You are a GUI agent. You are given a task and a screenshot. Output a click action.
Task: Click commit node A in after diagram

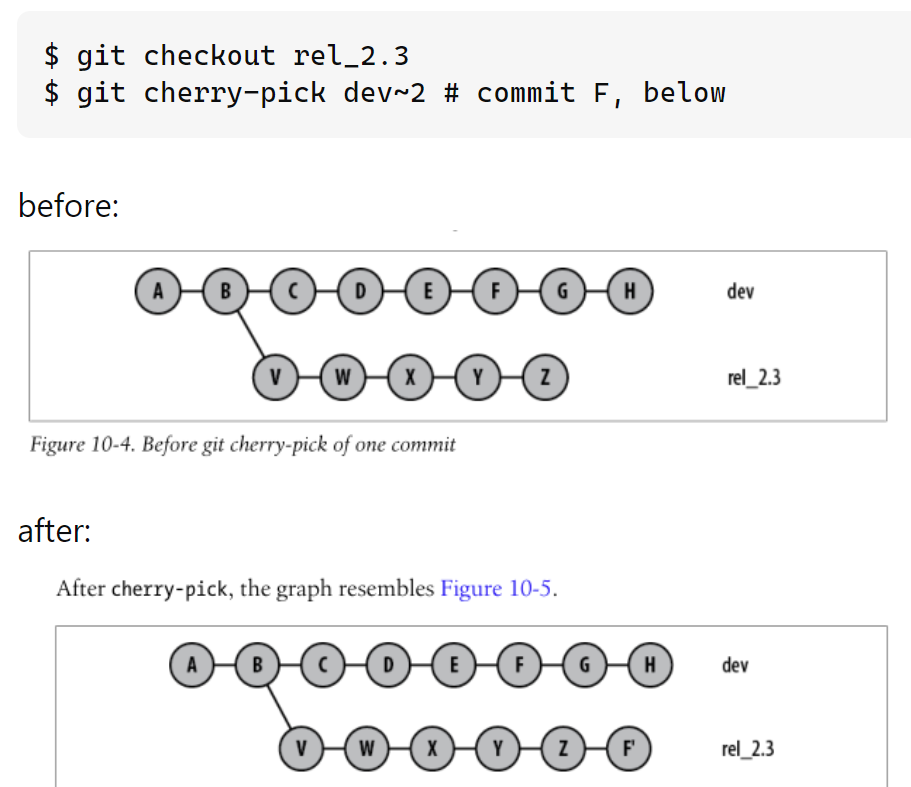[192, 664]
